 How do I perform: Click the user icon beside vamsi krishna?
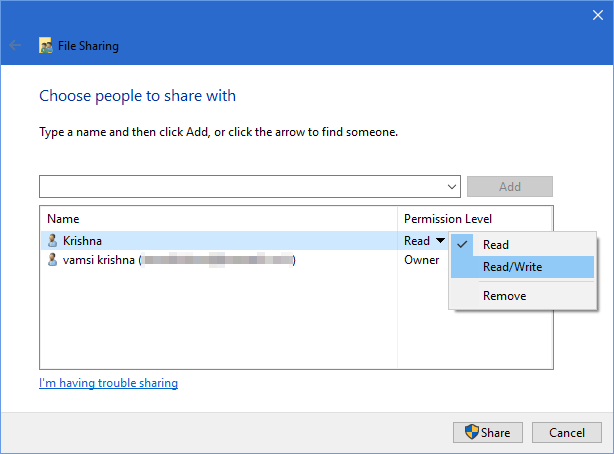52,260
